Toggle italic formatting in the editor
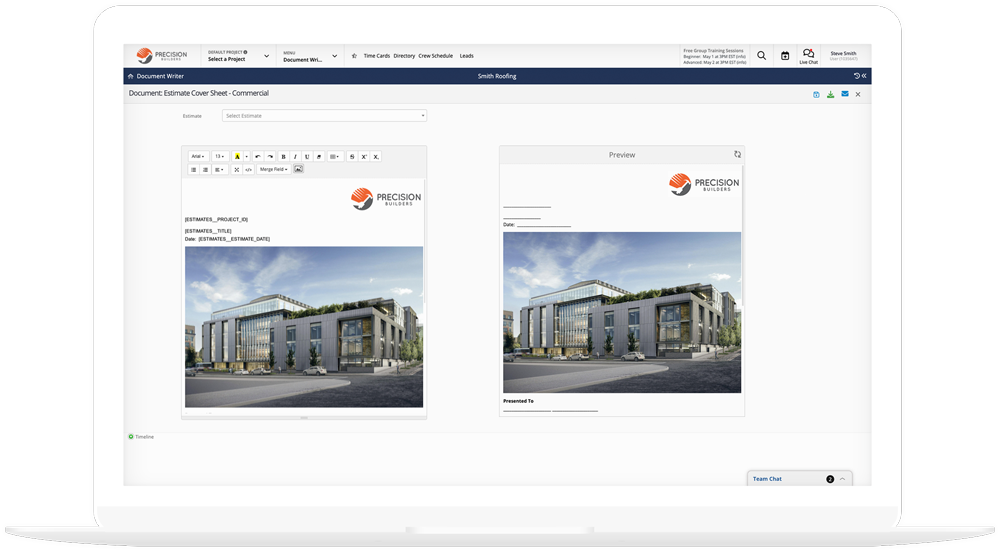 pos(295,157)
